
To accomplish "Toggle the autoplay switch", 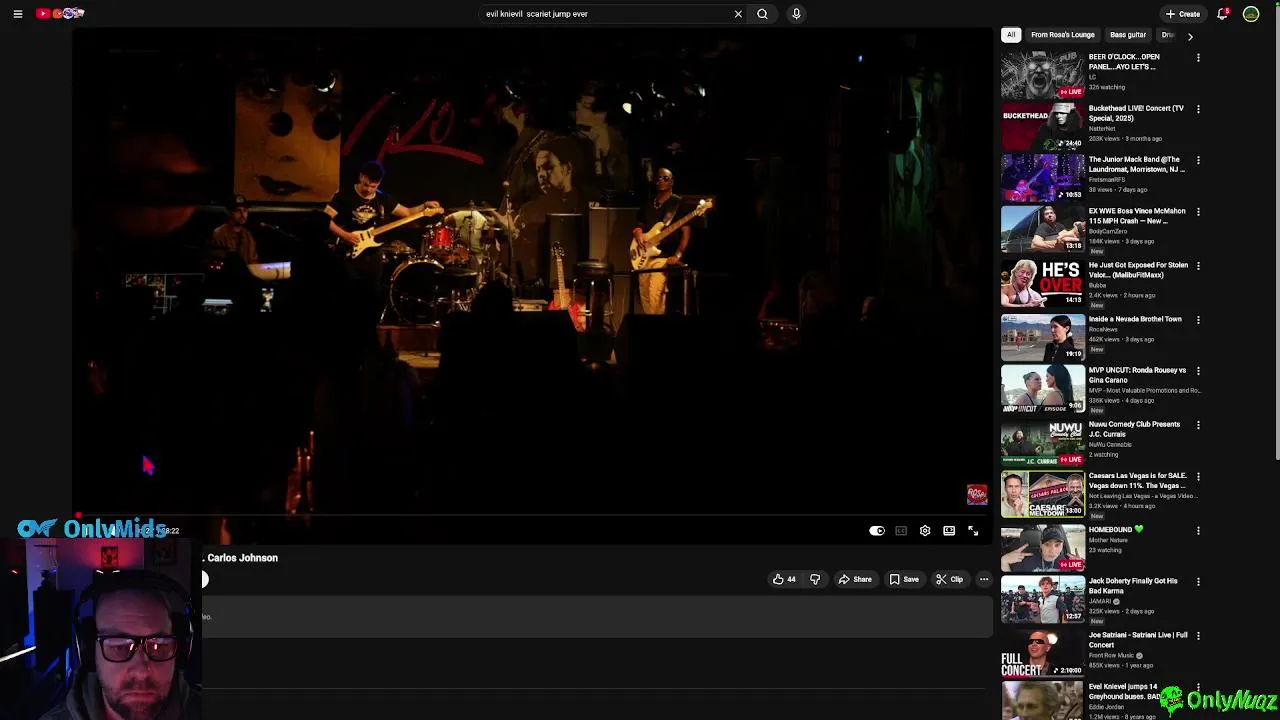I will [x=877, y=531].
